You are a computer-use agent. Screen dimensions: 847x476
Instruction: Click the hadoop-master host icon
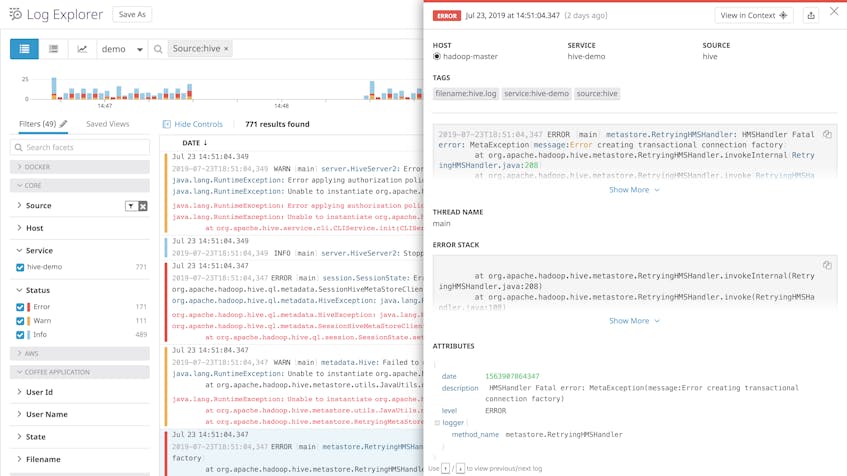(436, 56)
